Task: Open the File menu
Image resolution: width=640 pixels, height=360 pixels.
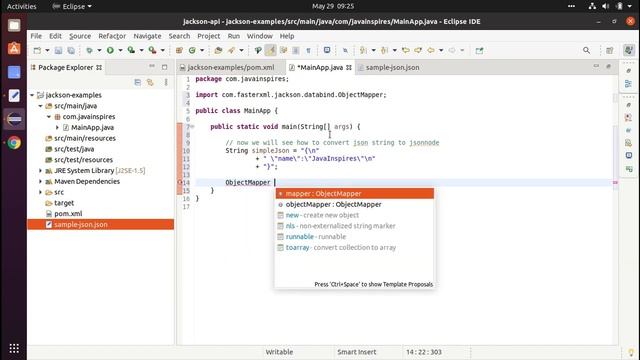Action: (36, 36)
